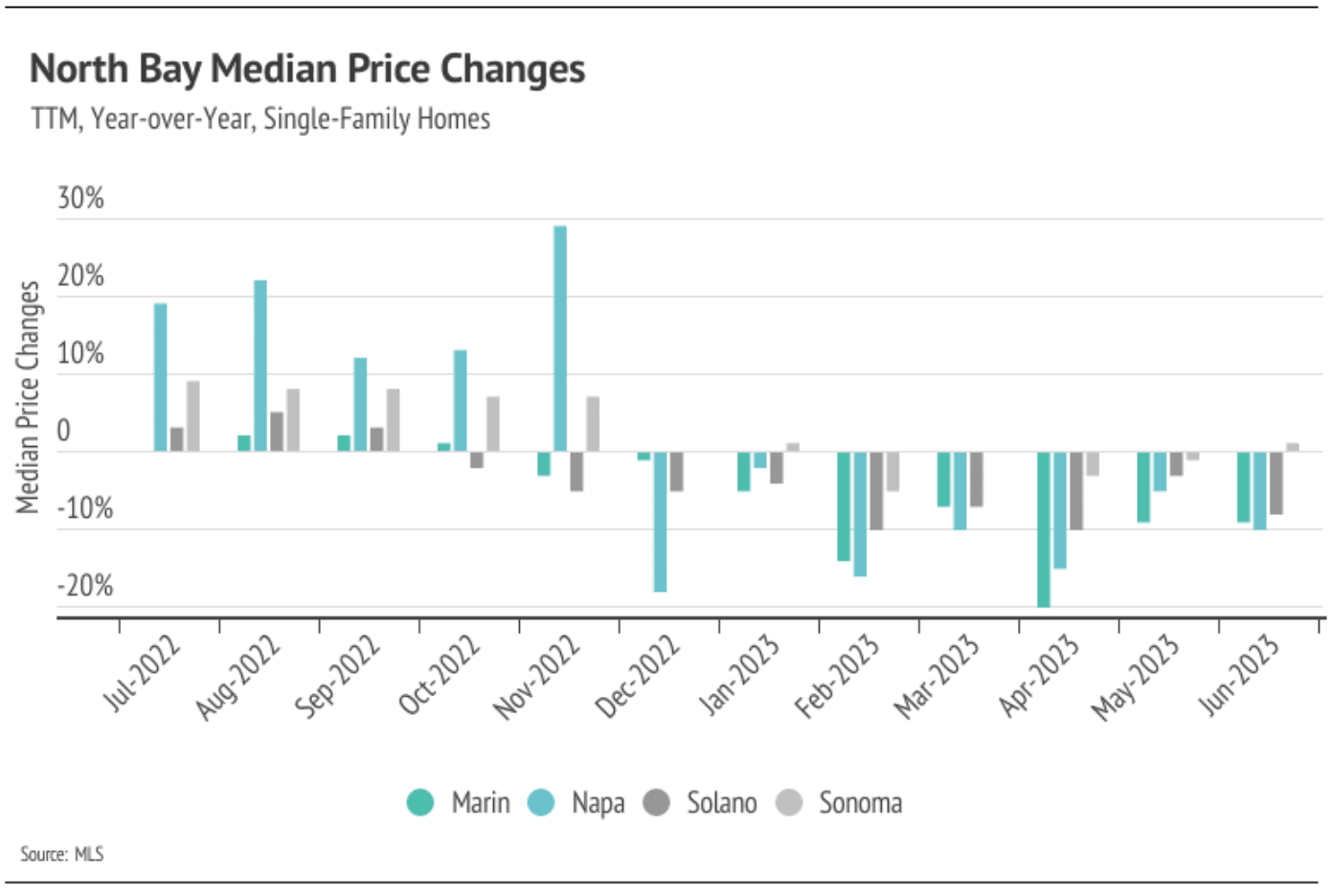
Task: Click the -20% y-axis tick label
Action: point(84,585)
